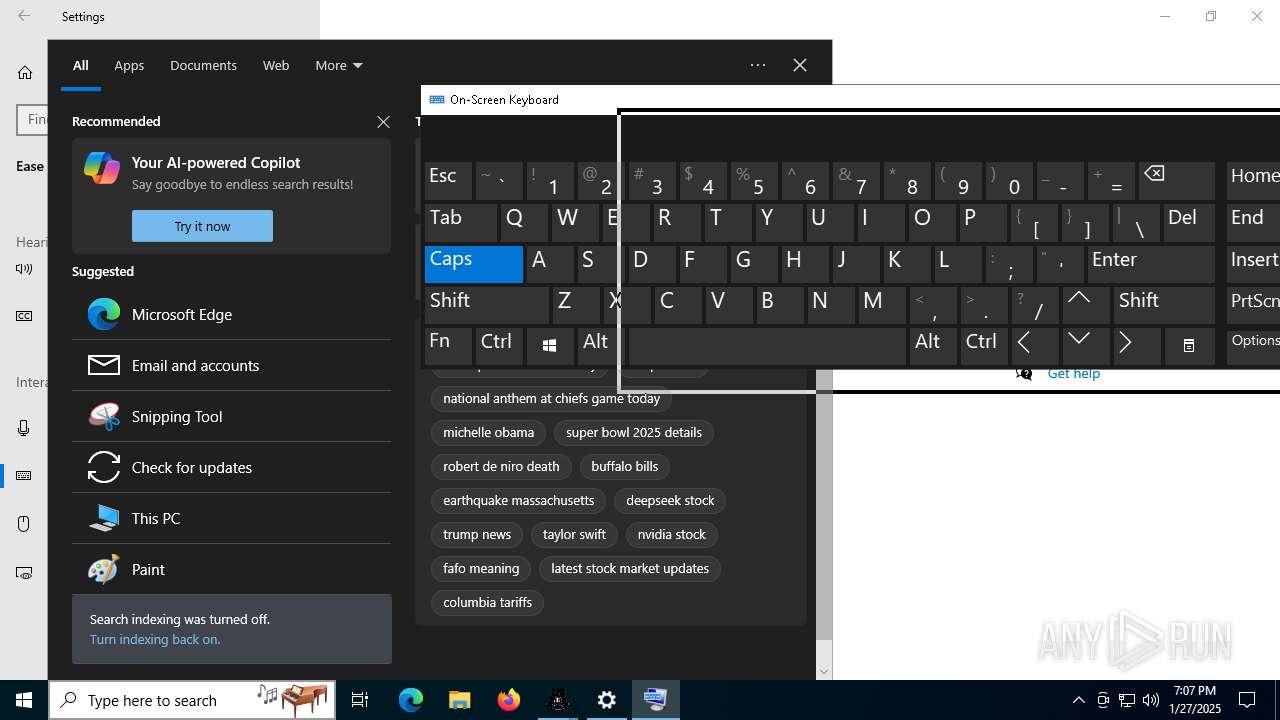Click Windows logo key on on-screen keyboard

[549, 346]
